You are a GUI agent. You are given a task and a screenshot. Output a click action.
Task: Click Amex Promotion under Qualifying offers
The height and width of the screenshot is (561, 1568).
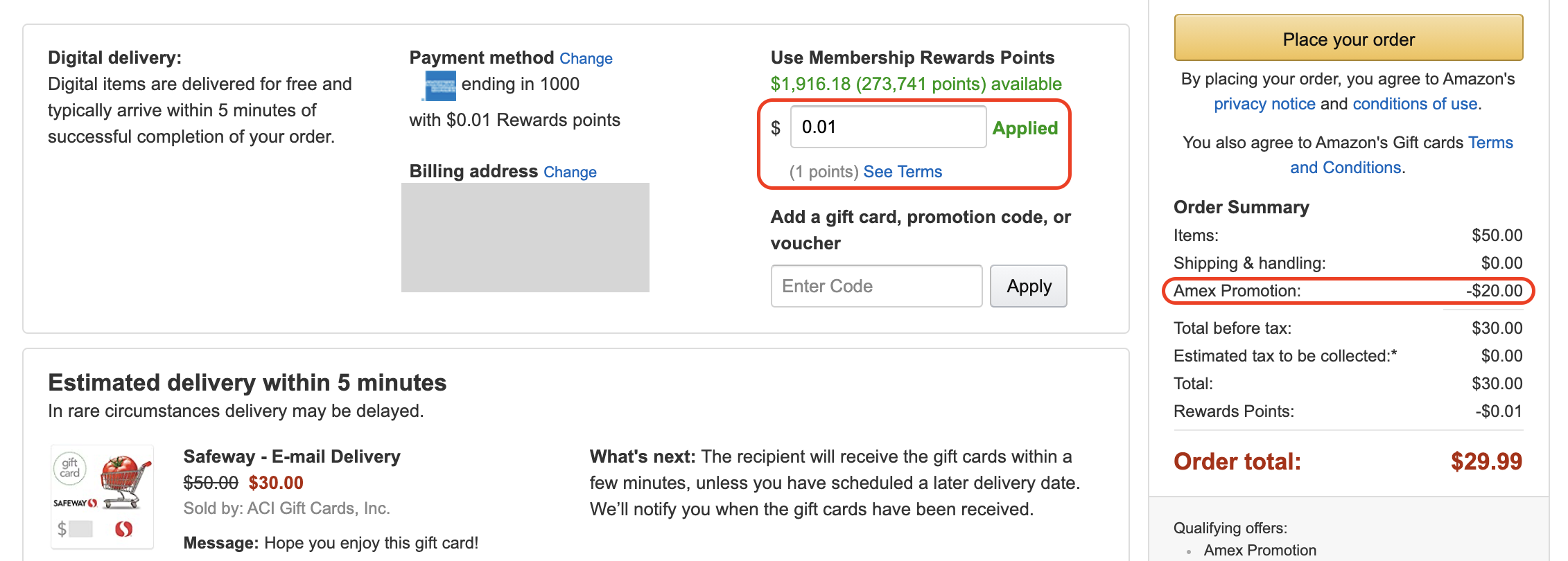[1260, 551]
